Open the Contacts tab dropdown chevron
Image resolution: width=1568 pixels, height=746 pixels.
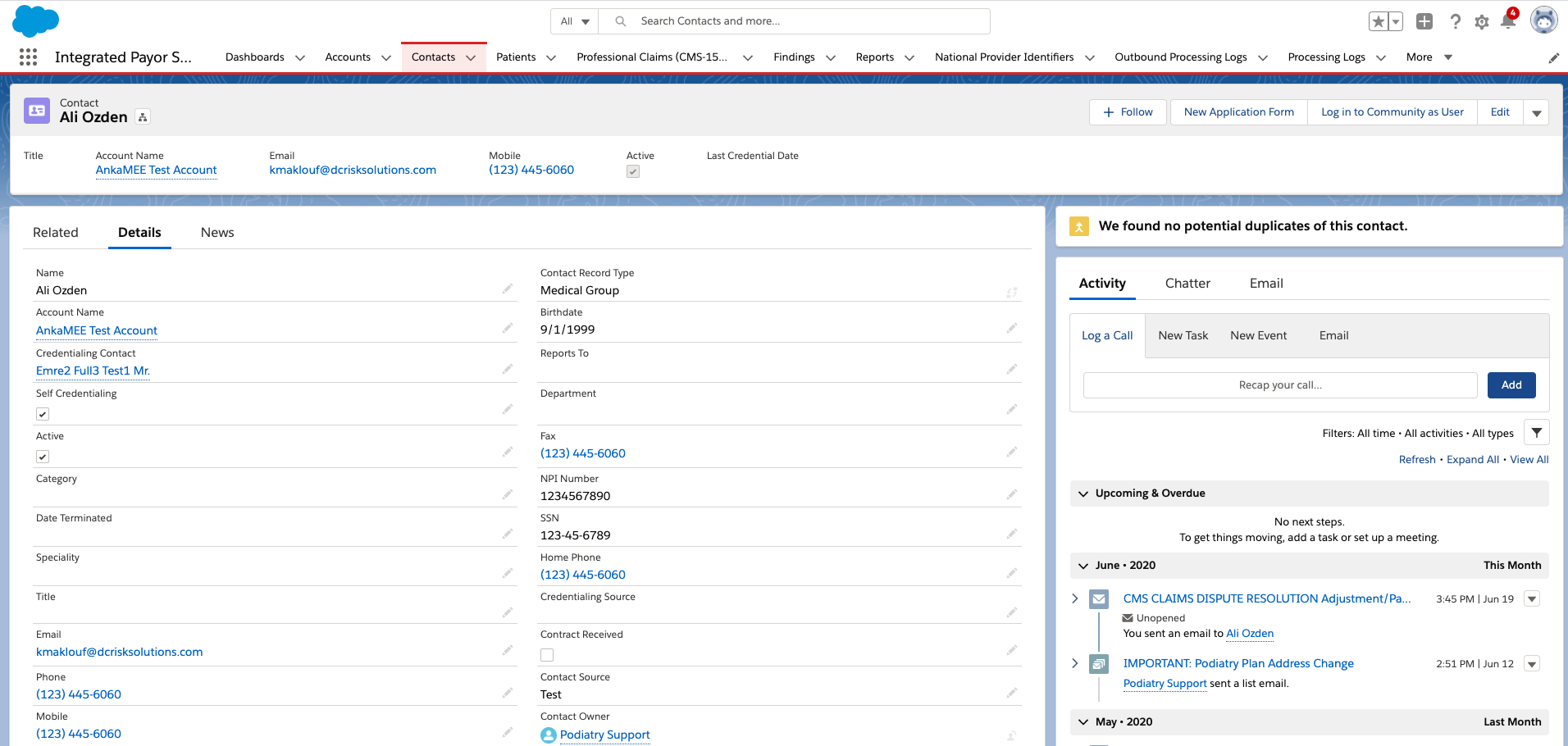pyautogui.click(x=471, y=57)
